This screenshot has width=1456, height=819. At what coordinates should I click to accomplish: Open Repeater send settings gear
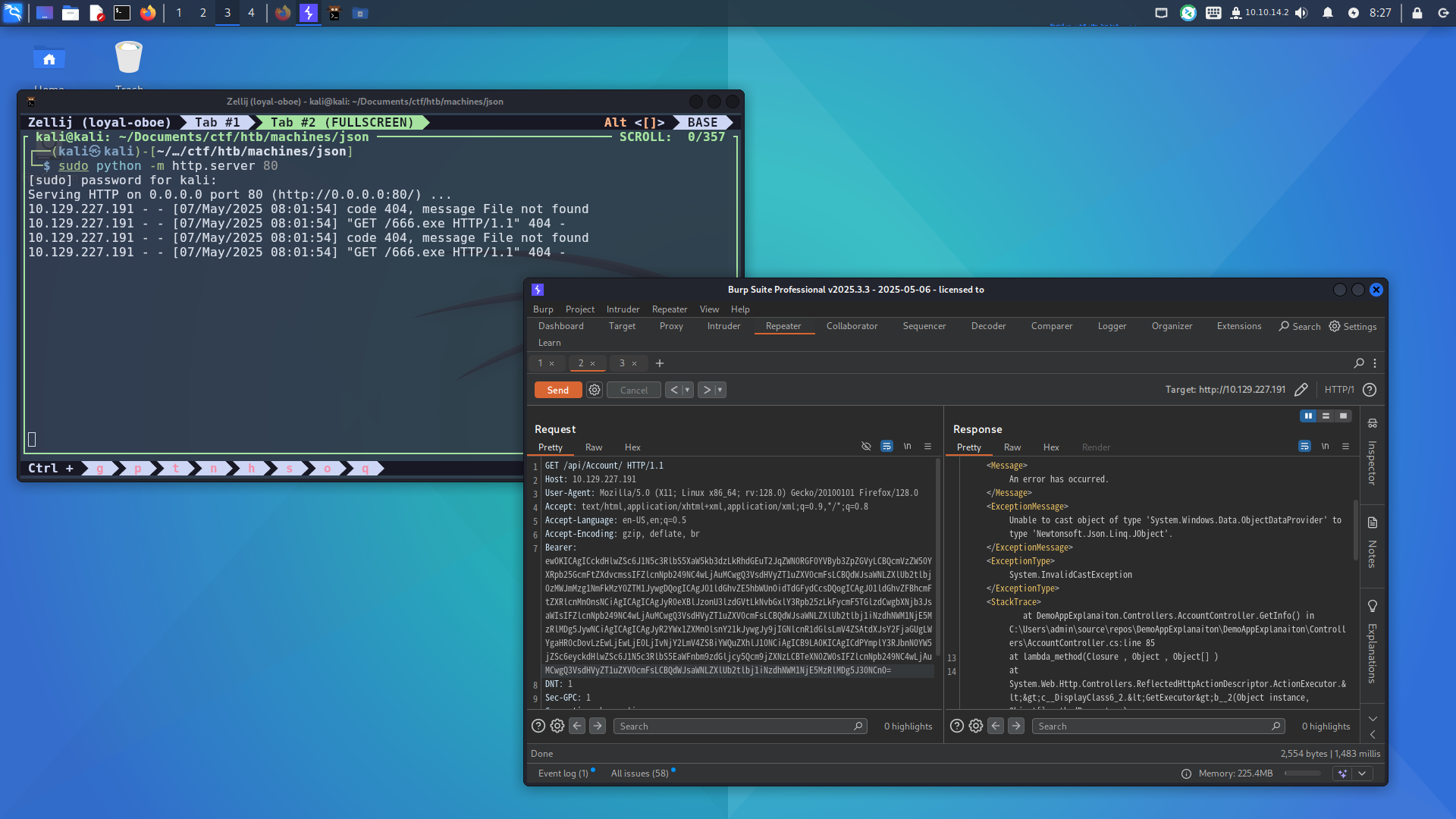(595, 390)
